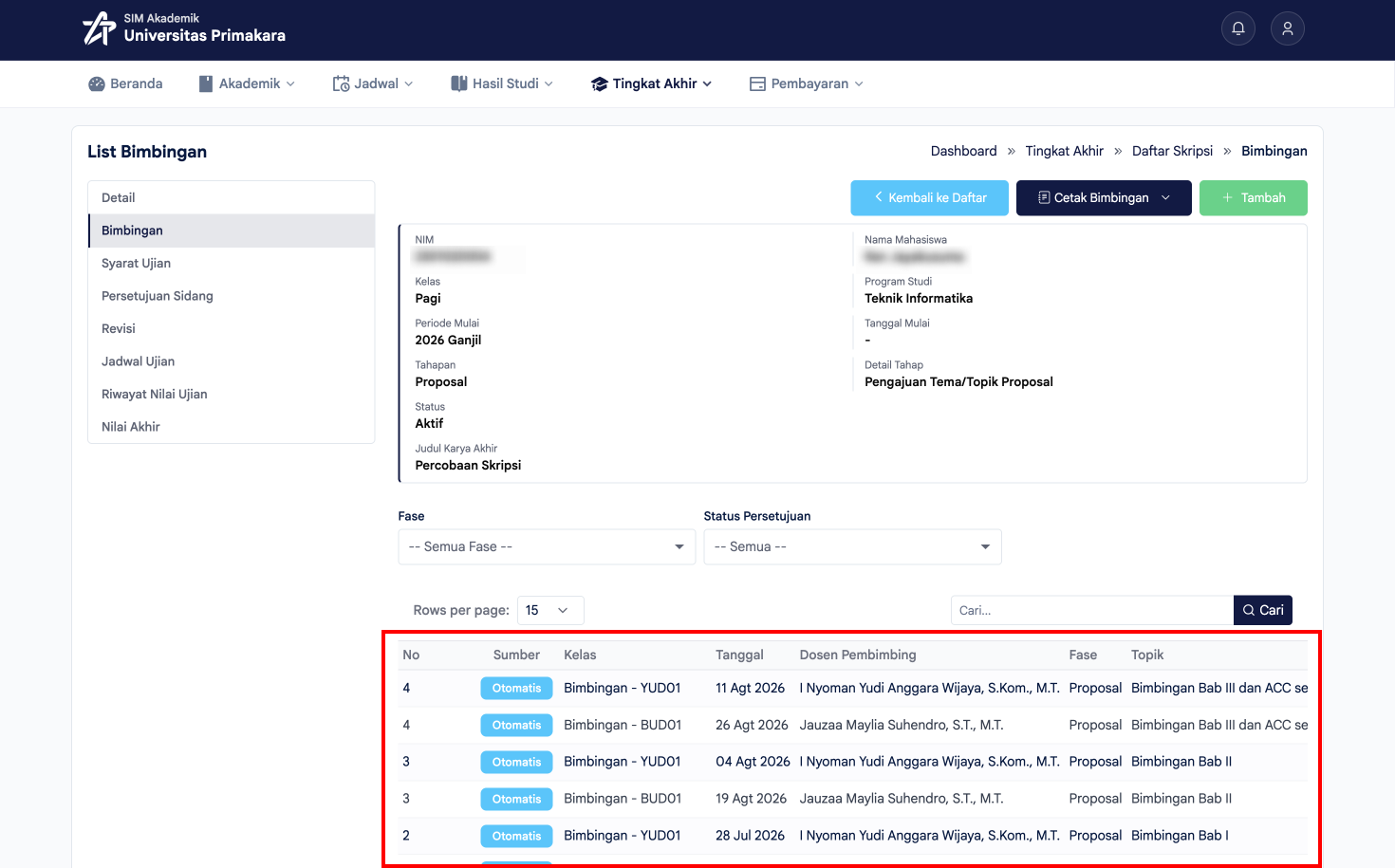This screenshot has height=868, width=1395.
Task: Click the '11 Agt 2026' date cell
Action: pos(750,688)
